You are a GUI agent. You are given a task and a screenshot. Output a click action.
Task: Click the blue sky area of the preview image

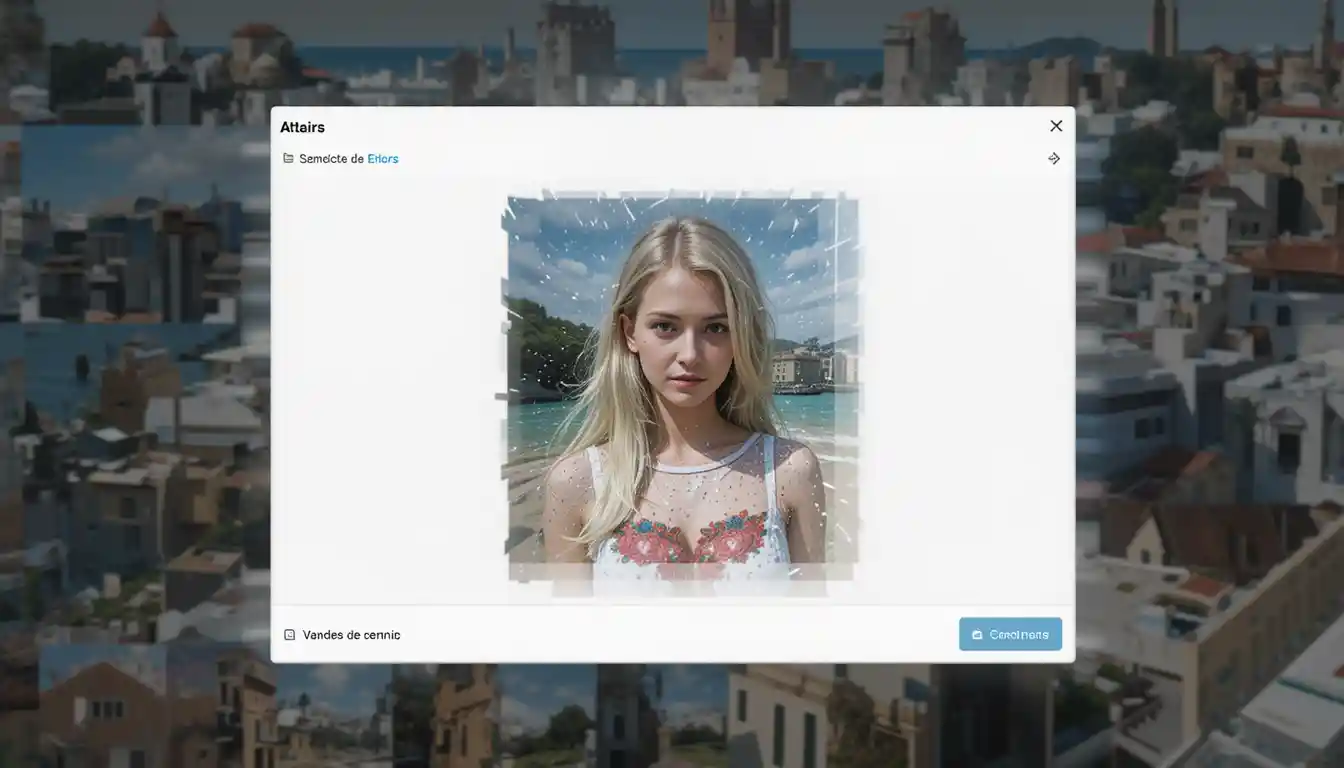pyautogui.click(x=560, y=250)
